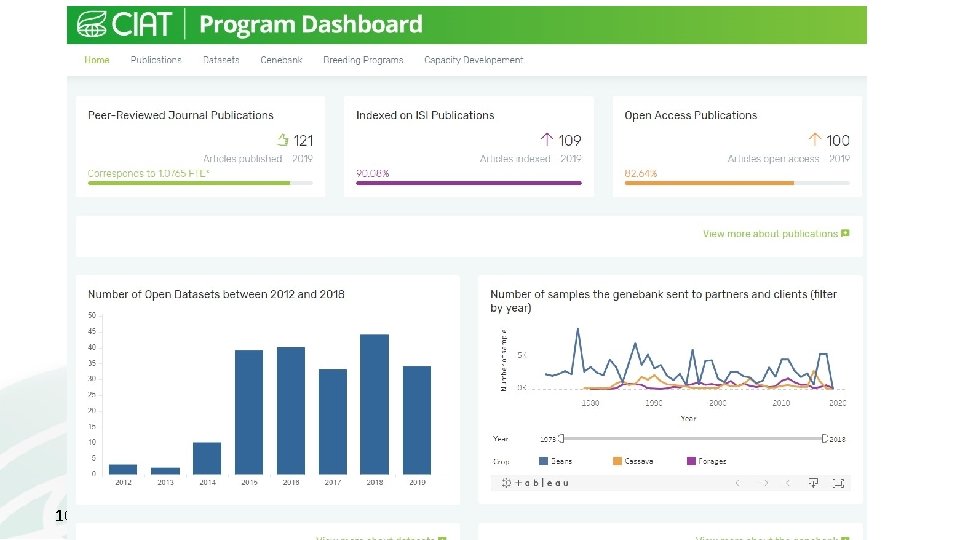This screenshot has width=960, height=540.
Task: Click the 90.08% percentage label
Action: [372, 173]
